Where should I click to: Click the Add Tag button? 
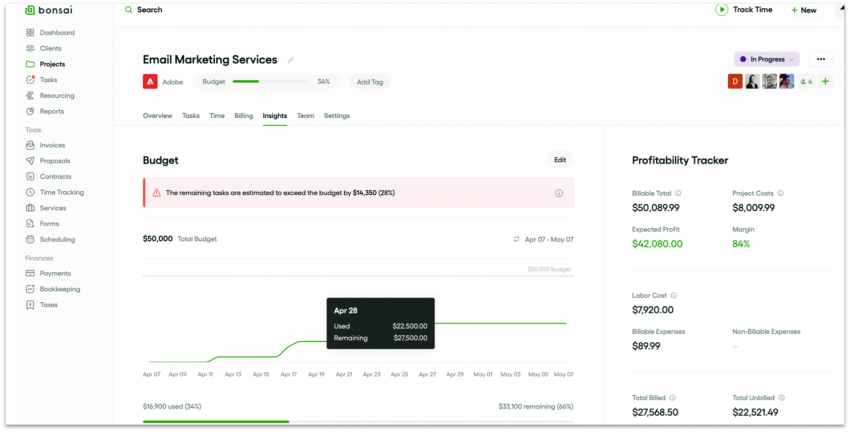coord(370,82)
